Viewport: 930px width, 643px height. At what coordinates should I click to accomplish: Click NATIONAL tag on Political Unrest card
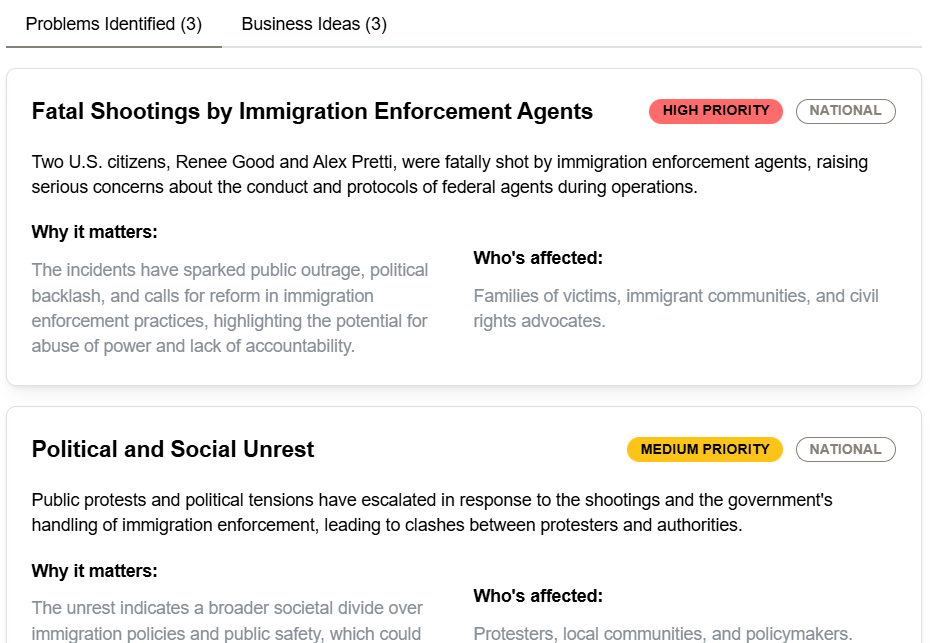pos(845,450)
